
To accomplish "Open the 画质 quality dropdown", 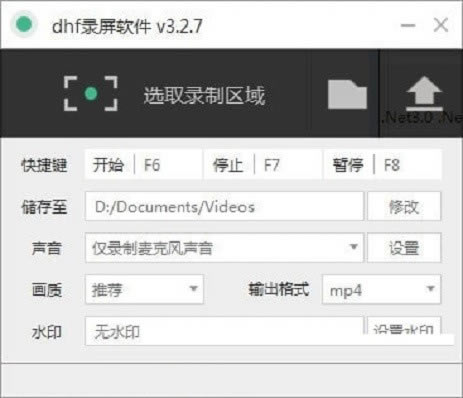I will pyautogui.click(x=144, y=289).
